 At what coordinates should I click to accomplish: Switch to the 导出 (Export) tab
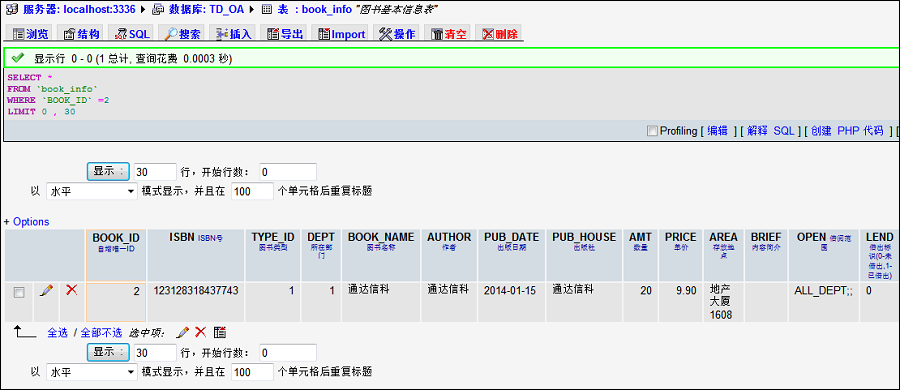285,34
